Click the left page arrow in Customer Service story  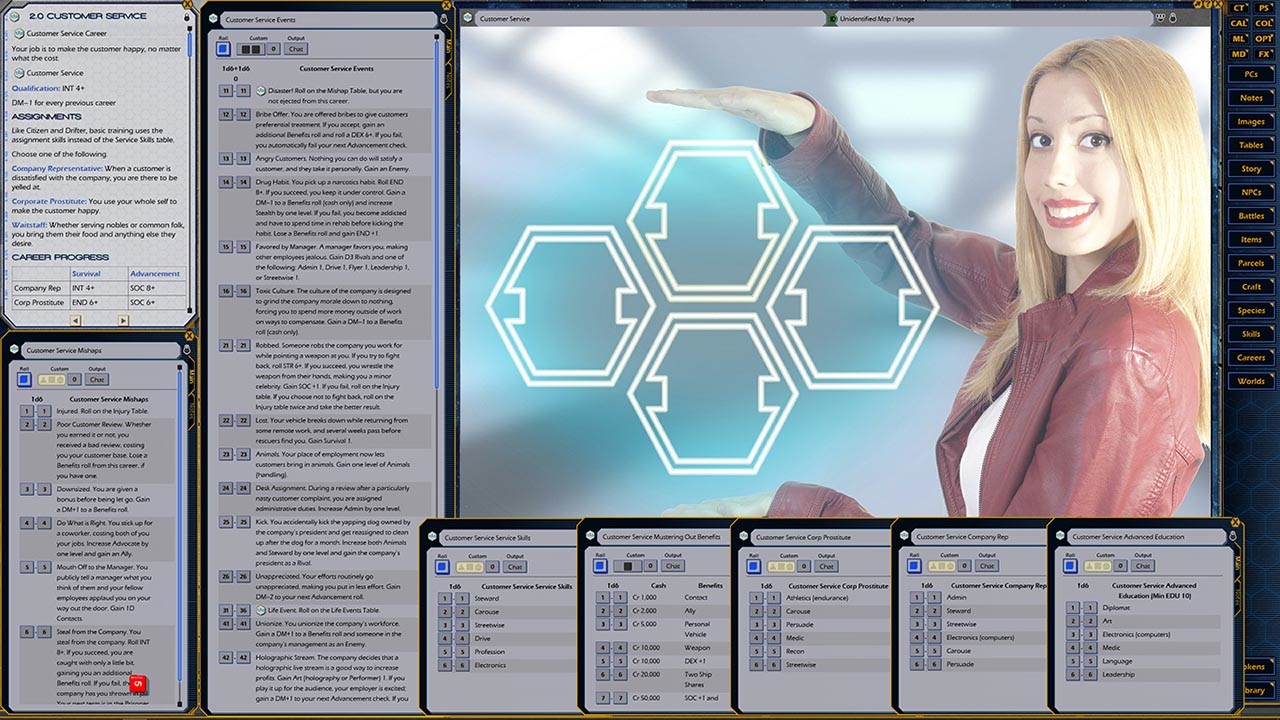click(x=75, y=320)
